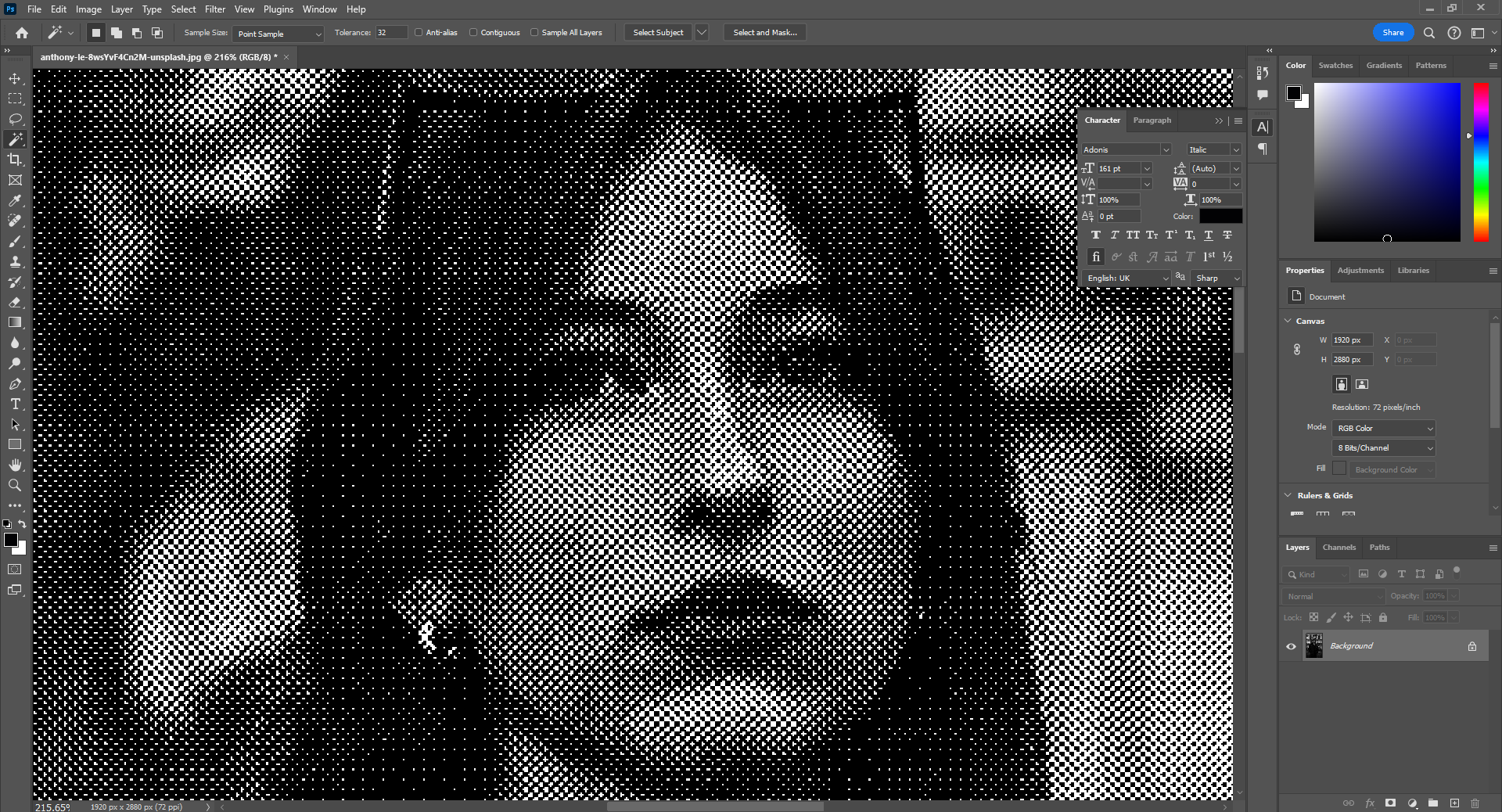
Task: Select the Brush tool
Action: coord(15,241)
